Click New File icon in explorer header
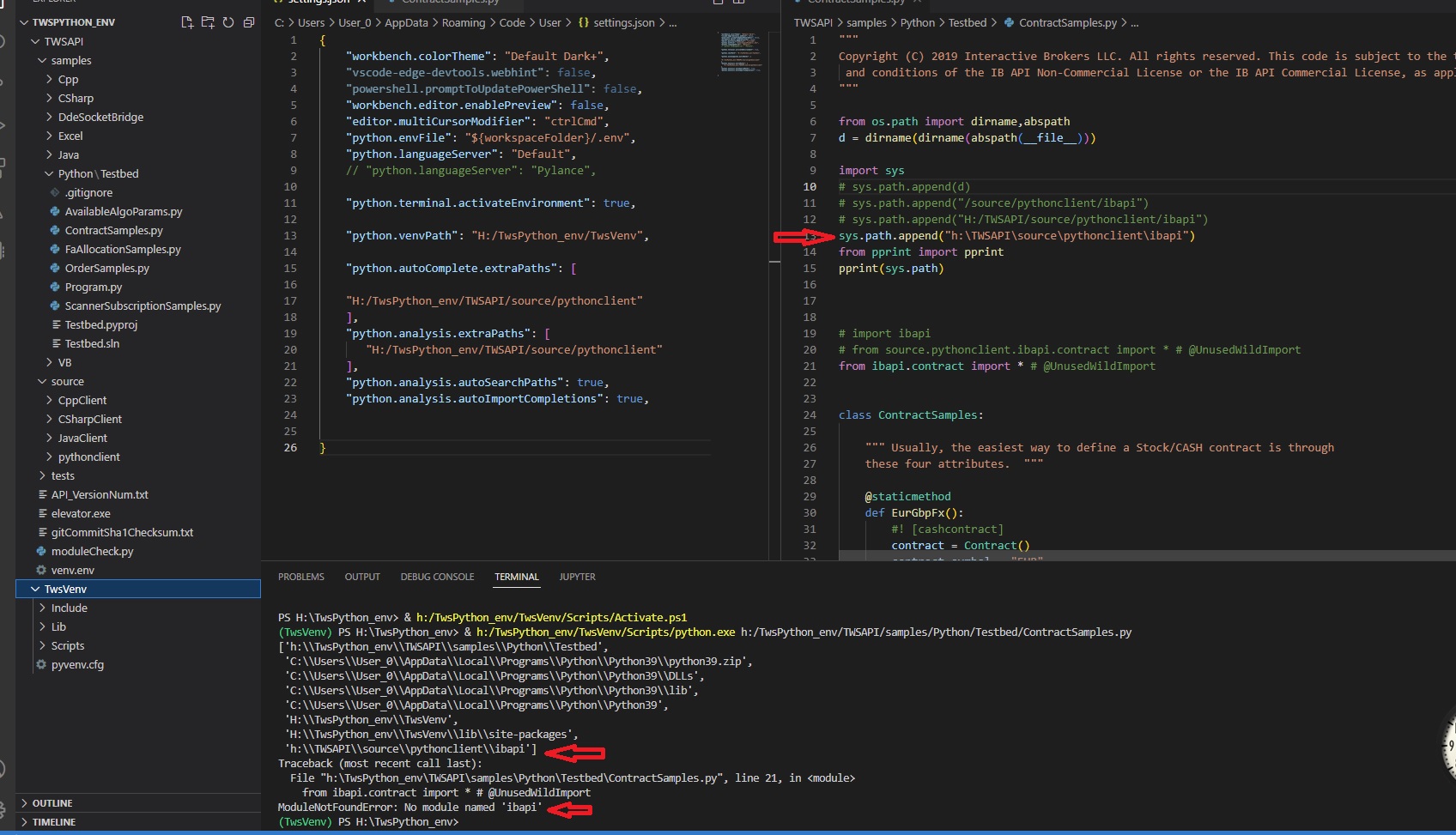Viewport: 1456px width, 835px height. (x=187, y=22)
